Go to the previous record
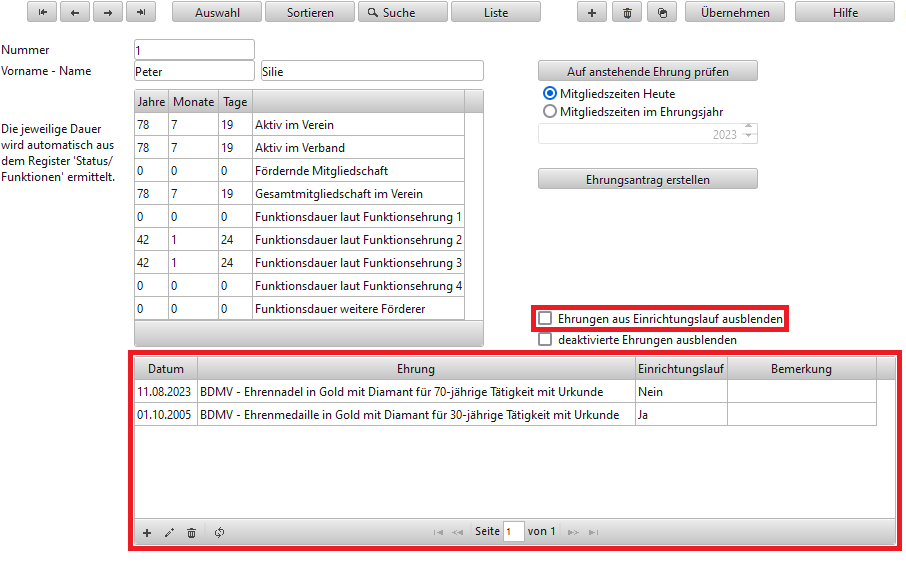This screenshot has height=572, width=906. pos(75,13)
